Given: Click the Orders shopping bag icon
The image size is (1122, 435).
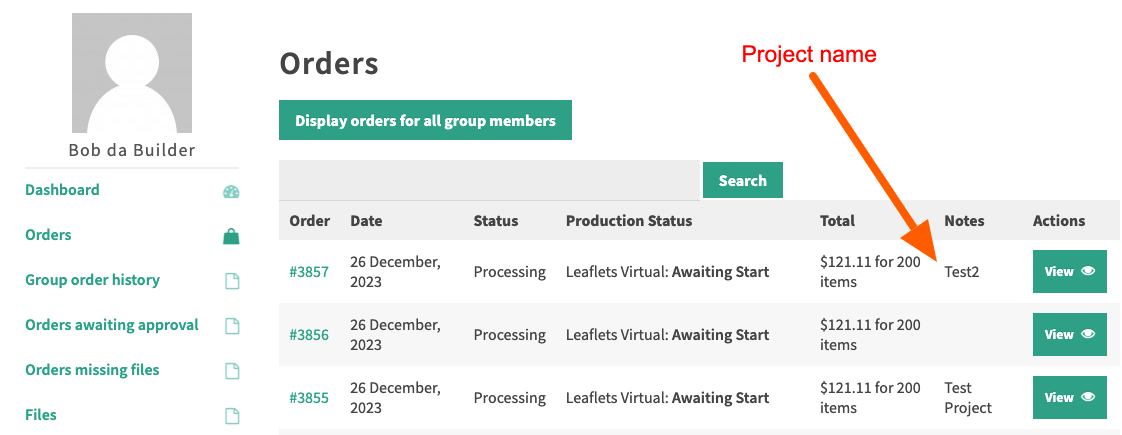Looking at the screenshot, I should 231,236.
